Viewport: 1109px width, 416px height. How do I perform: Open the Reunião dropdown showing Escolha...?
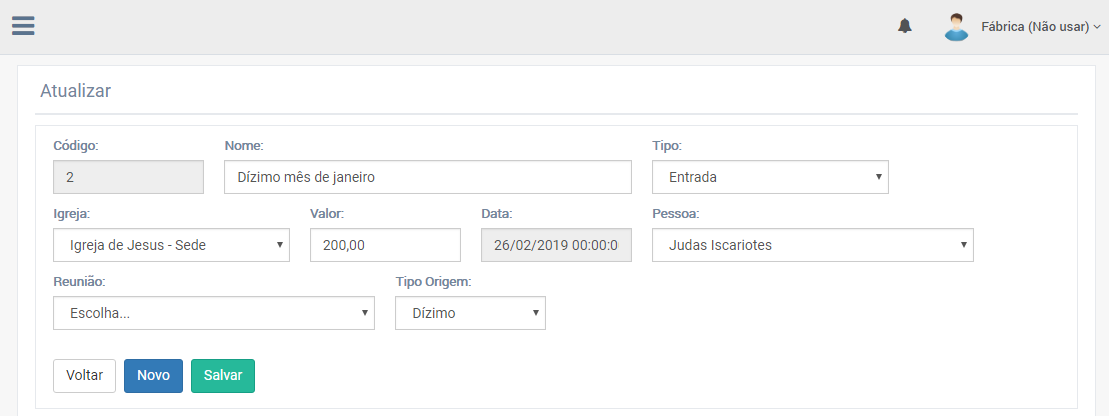pos(213,313)
